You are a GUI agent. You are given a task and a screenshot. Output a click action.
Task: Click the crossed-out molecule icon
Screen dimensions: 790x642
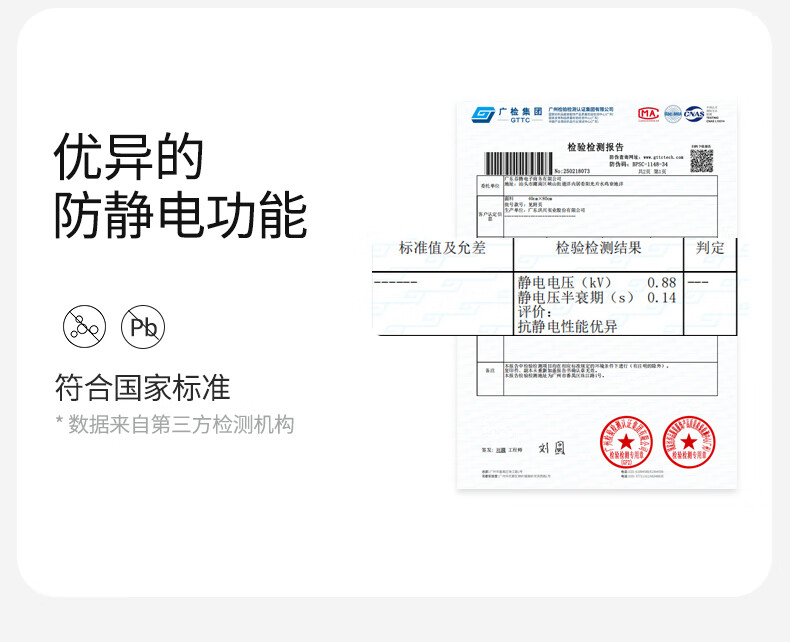coord(85,327)
